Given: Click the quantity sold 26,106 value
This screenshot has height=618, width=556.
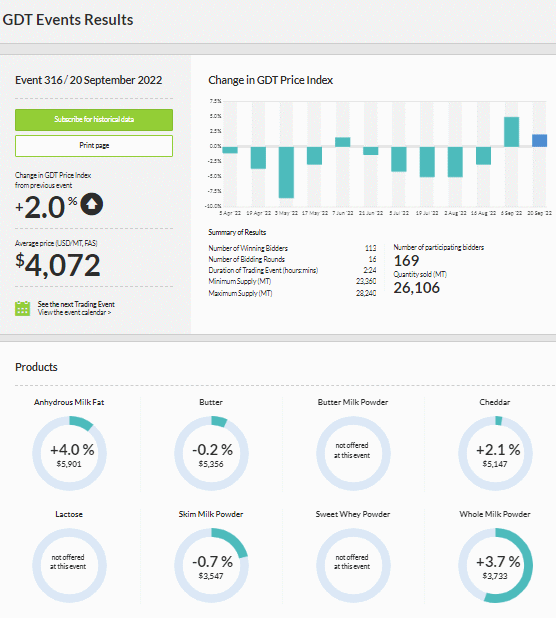Looking at the screenshot, I should tap(417, 288).
